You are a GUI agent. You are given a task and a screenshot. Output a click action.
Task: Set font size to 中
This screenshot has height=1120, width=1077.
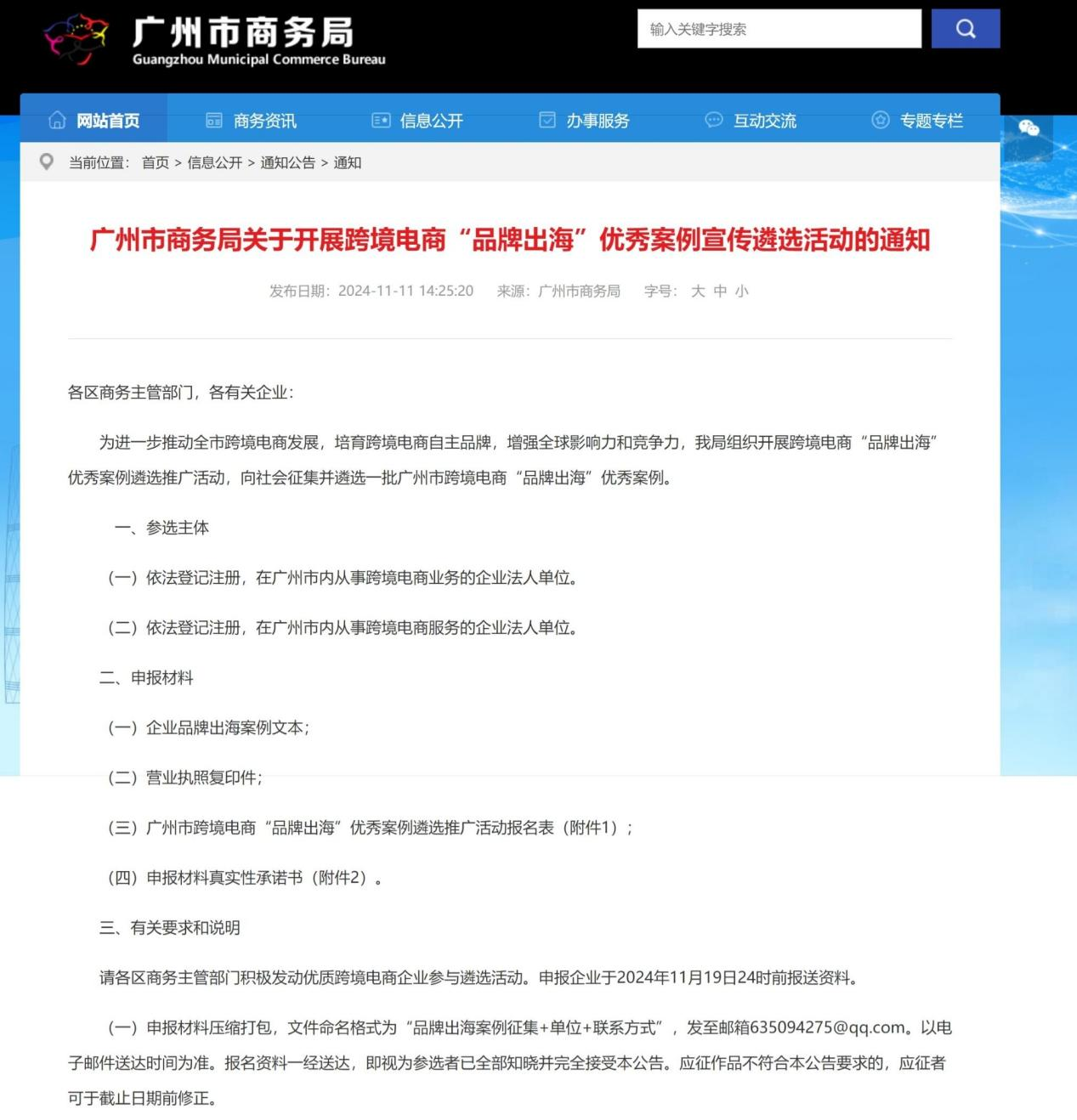pyautogui.click(x=720, y=291)
